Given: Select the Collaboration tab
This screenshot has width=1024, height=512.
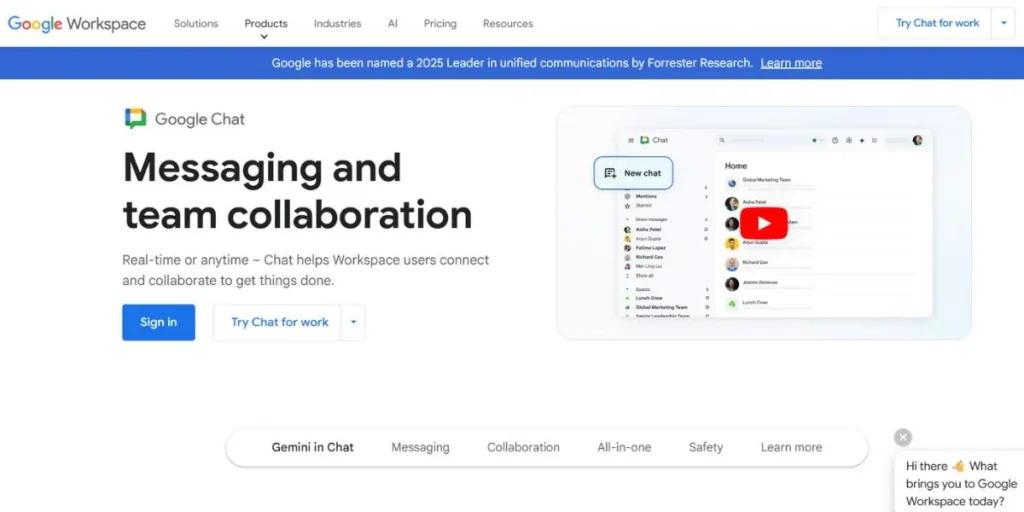Looking at the screenshot, I should [523, 447].
